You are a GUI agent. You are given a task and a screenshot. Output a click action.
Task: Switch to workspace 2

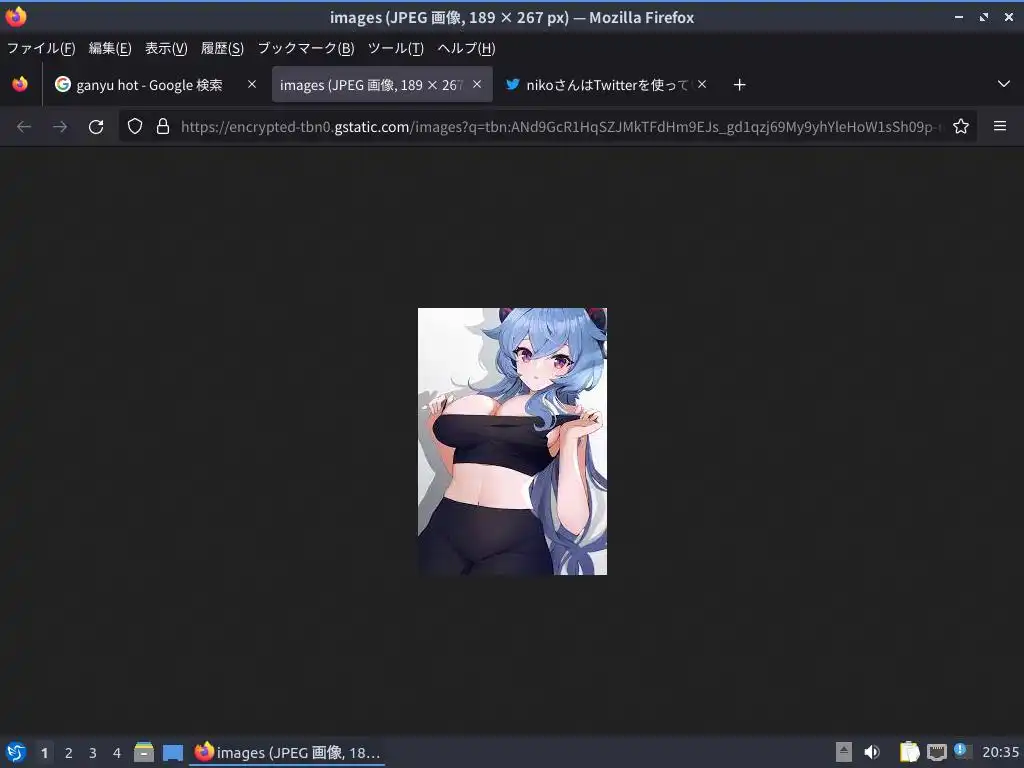coord(69,753)
